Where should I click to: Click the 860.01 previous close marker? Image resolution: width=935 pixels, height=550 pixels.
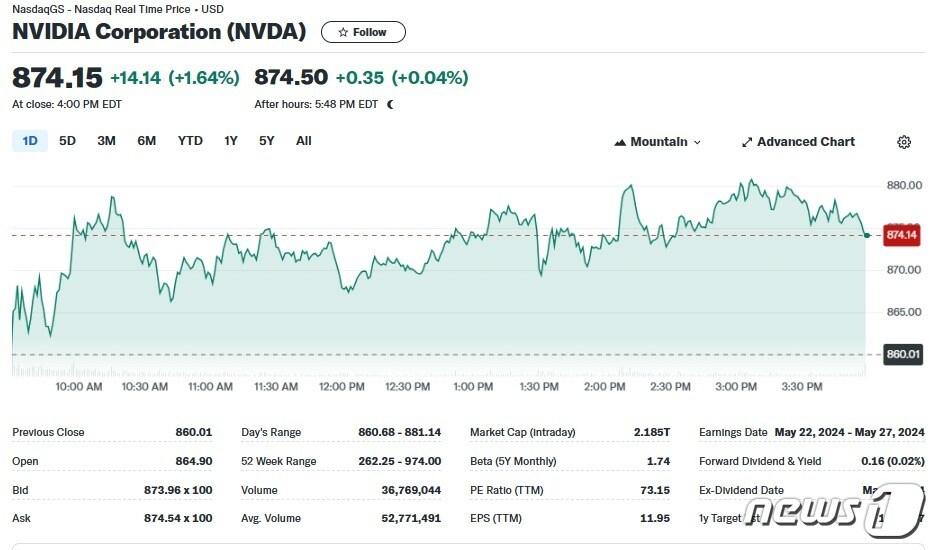click(x=902, y=354)
